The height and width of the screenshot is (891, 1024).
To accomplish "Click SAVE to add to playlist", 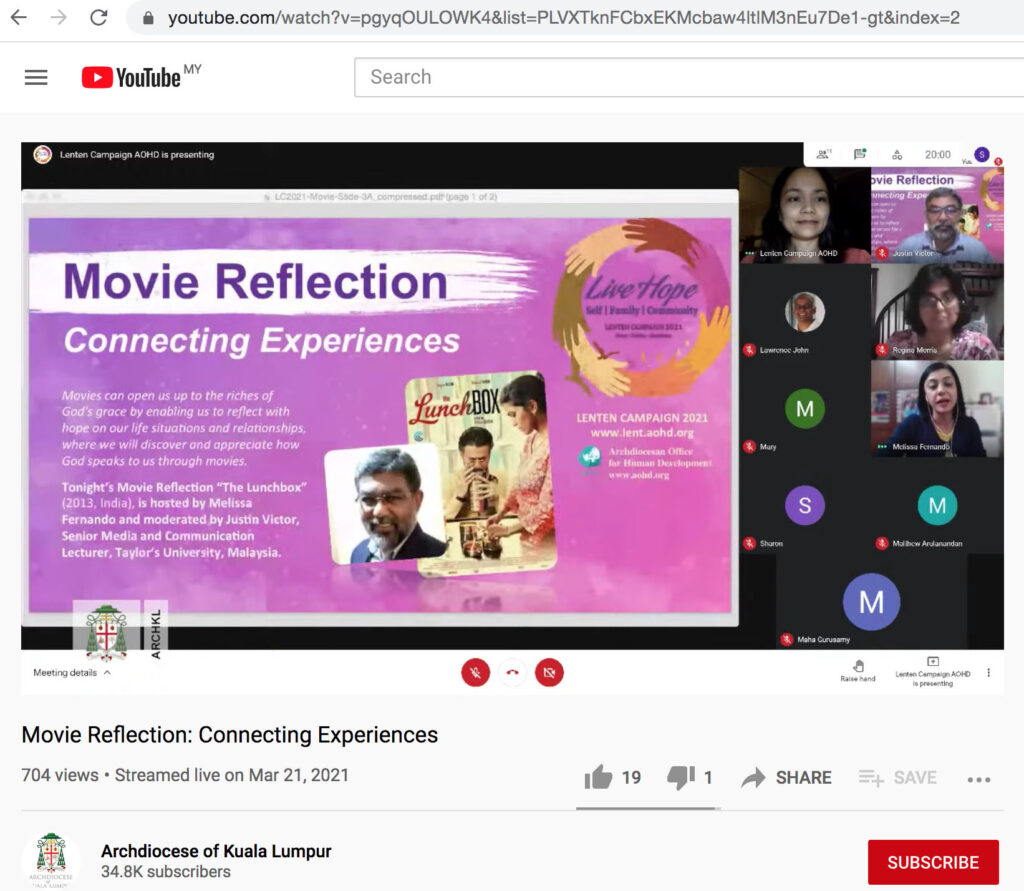I will tap(897, 778).
